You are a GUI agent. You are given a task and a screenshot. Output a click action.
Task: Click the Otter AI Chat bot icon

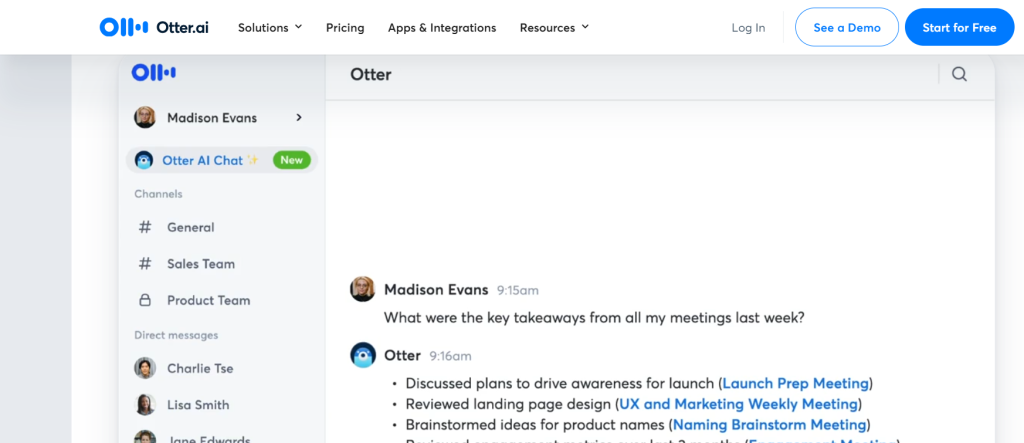(x=144, y=160)
